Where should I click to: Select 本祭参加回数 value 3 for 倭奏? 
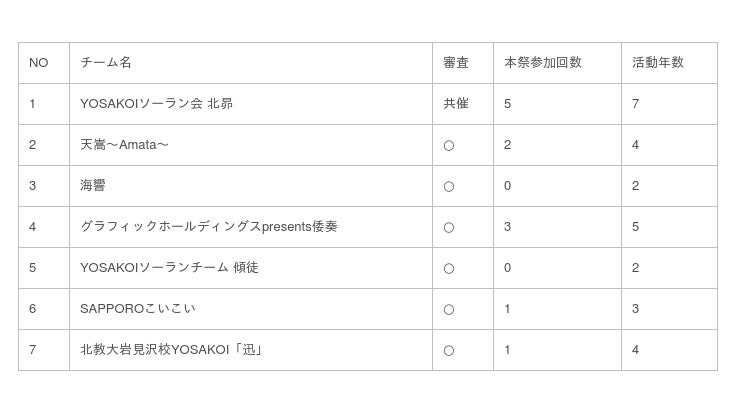(x=508, y=227)
